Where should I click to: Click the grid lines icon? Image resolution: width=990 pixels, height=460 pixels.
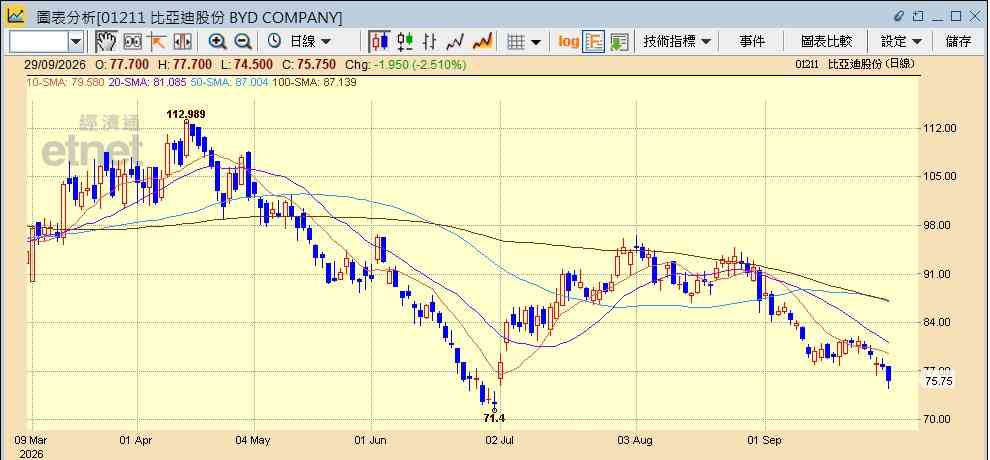pyautogui.click(x=516, y=42)
